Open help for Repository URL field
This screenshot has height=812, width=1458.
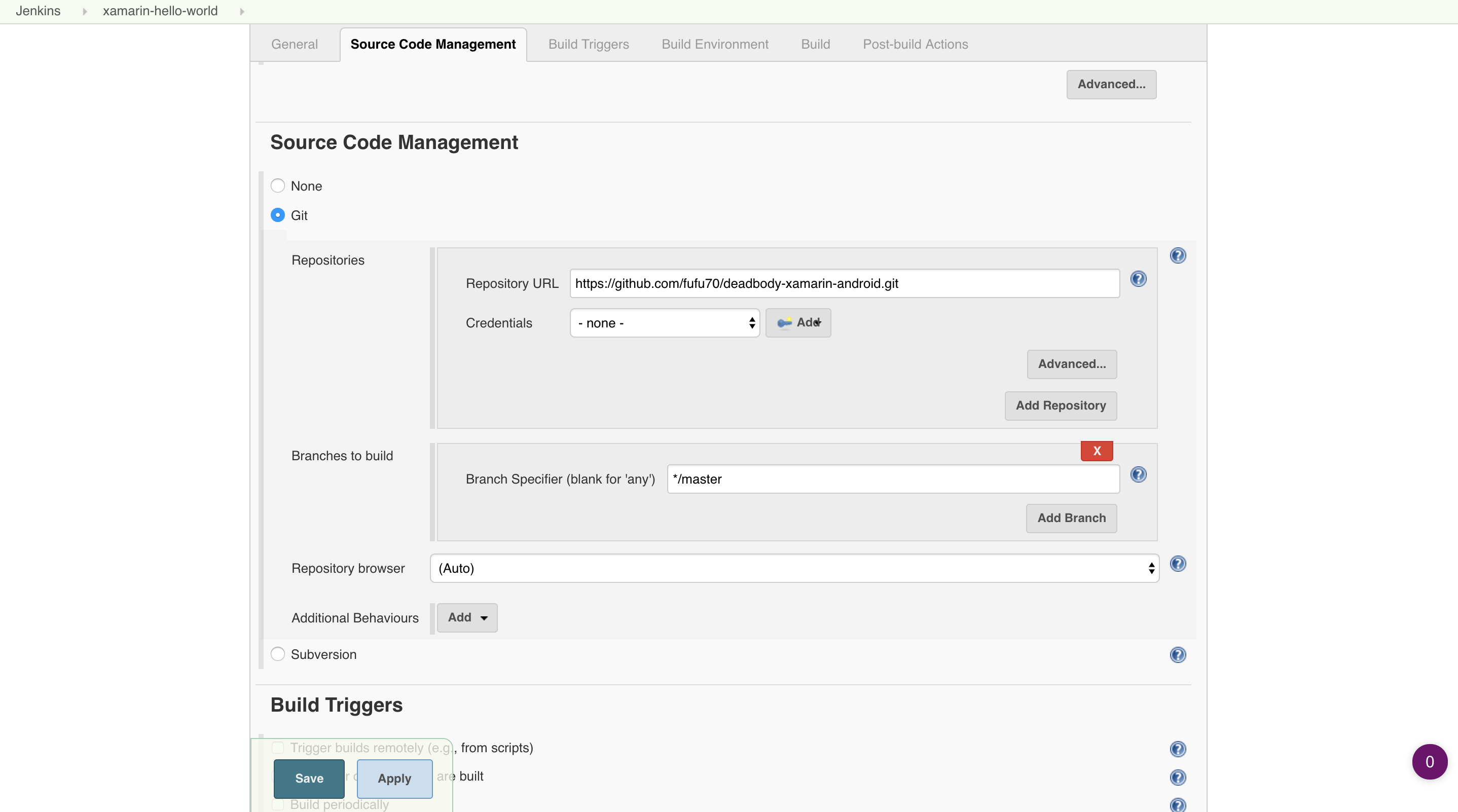click(1138, 279)
